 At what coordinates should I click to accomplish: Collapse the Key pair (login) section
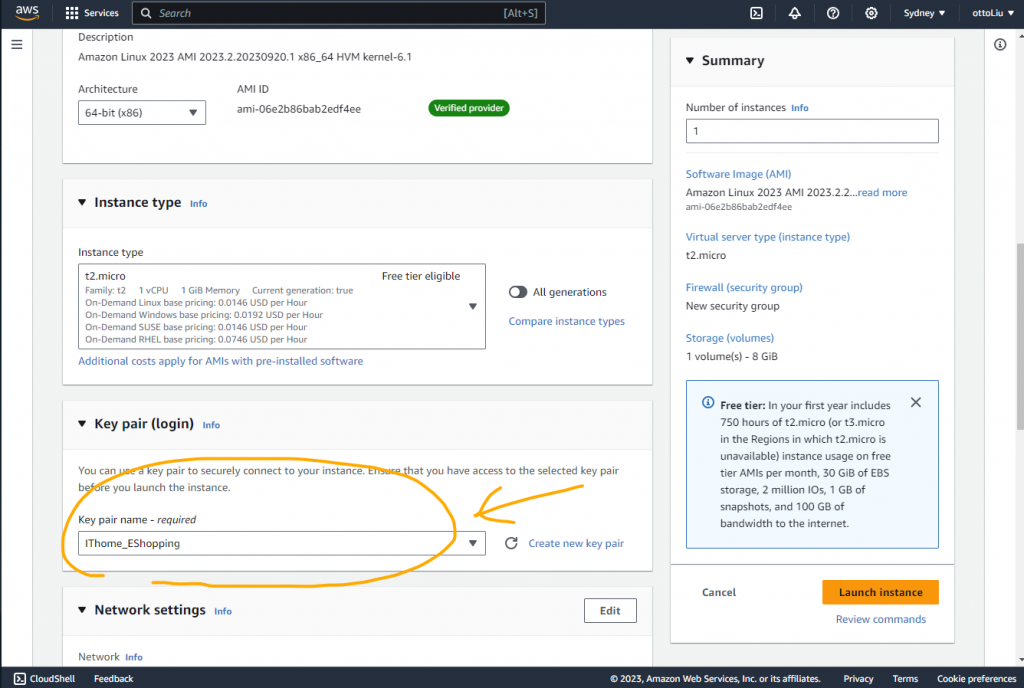tap(82, 424)
